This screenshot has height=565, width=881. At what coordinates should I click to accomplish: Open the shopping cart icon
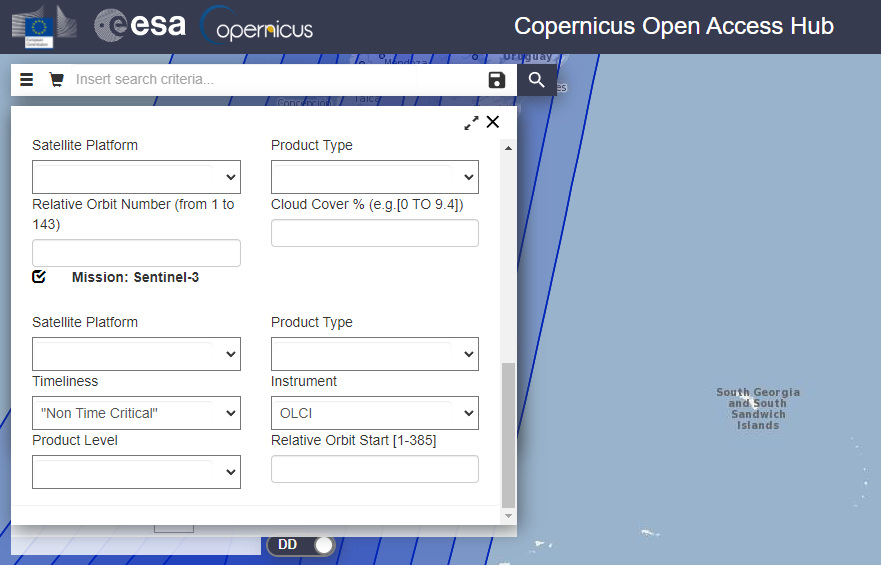(56, 79)
